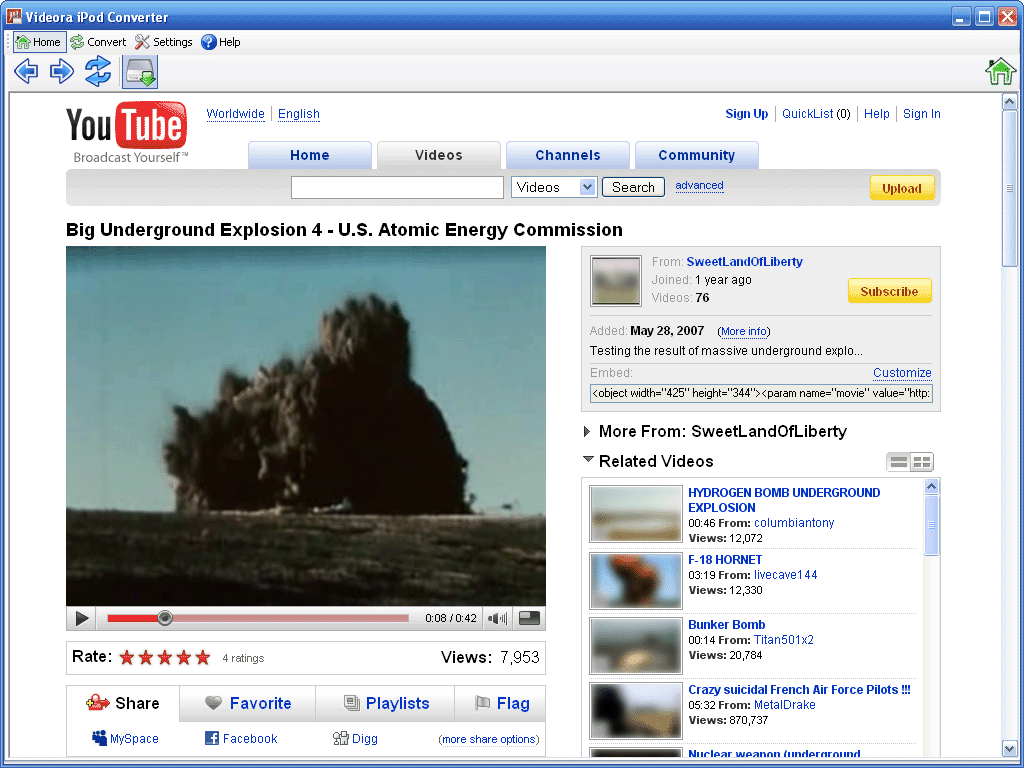Switch related videos to list view icon
The height and width of the screenshot is (768, 1024).
(899, 462)
